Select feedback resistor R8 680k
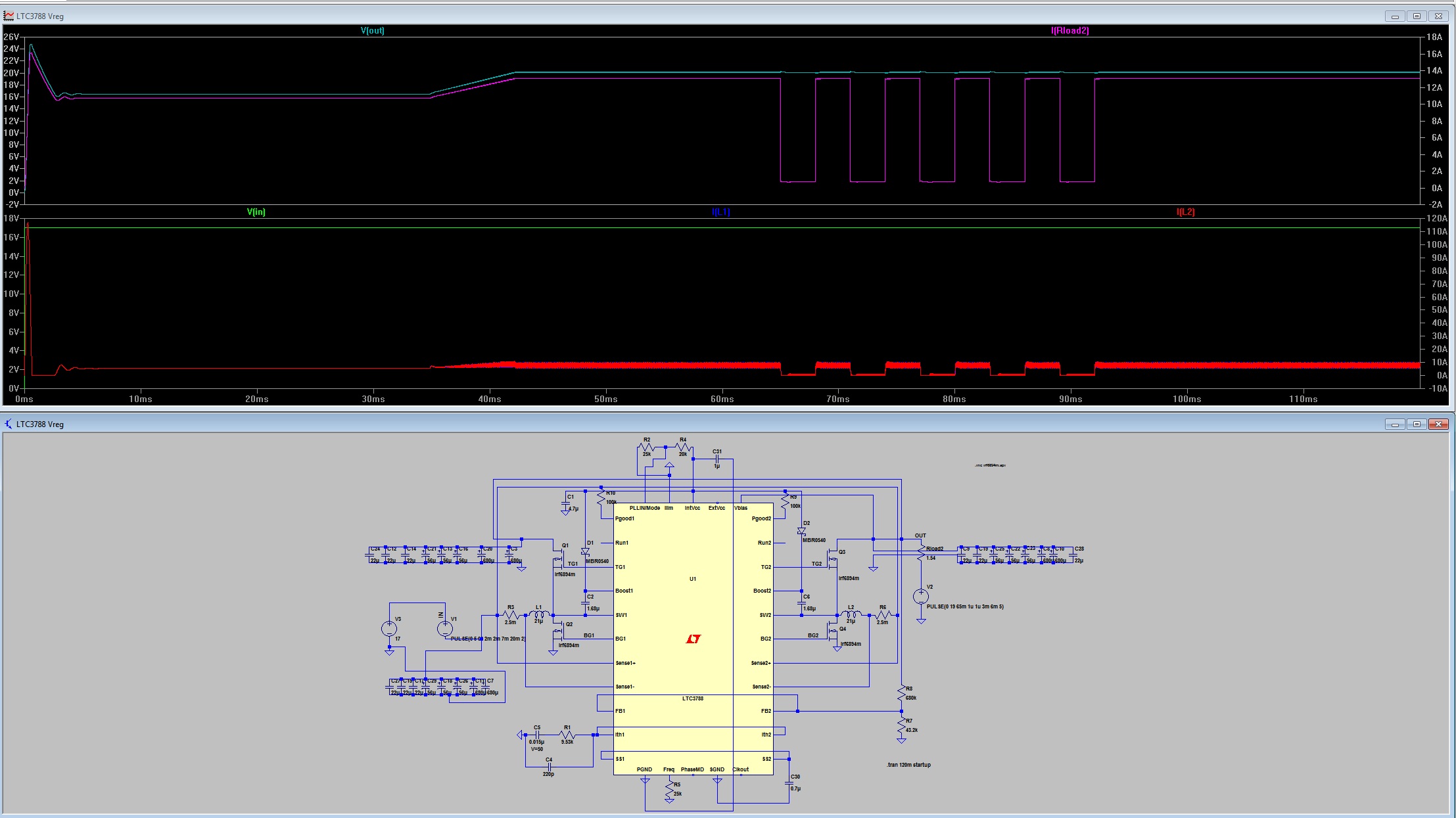This screenshot has width=1456, height=818. coord(901,693)
